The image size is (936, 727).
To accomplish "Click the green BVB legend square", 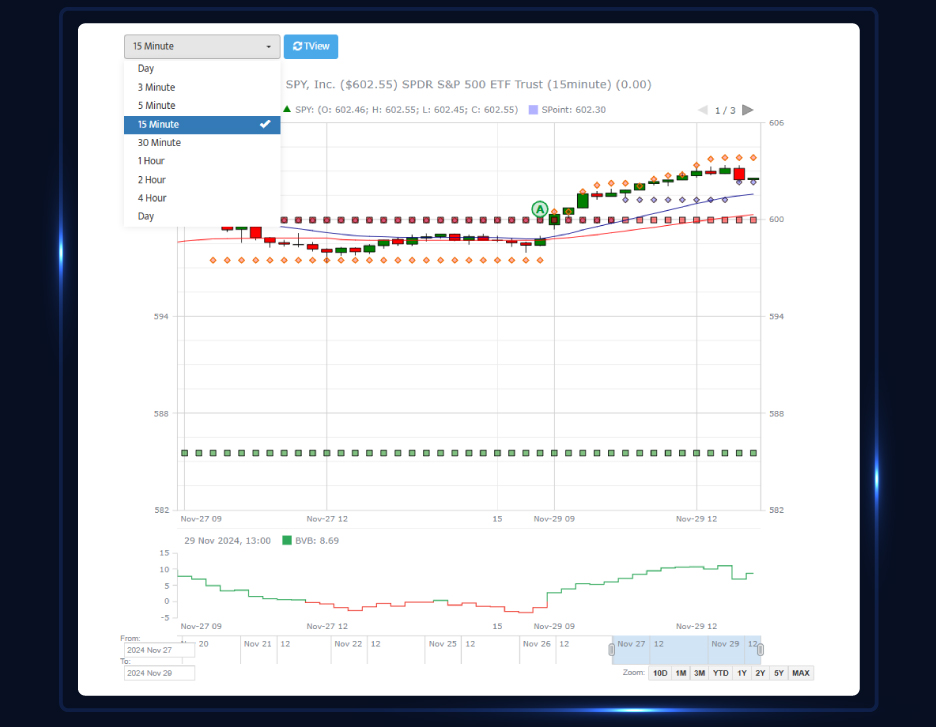I will click(287, 540).
